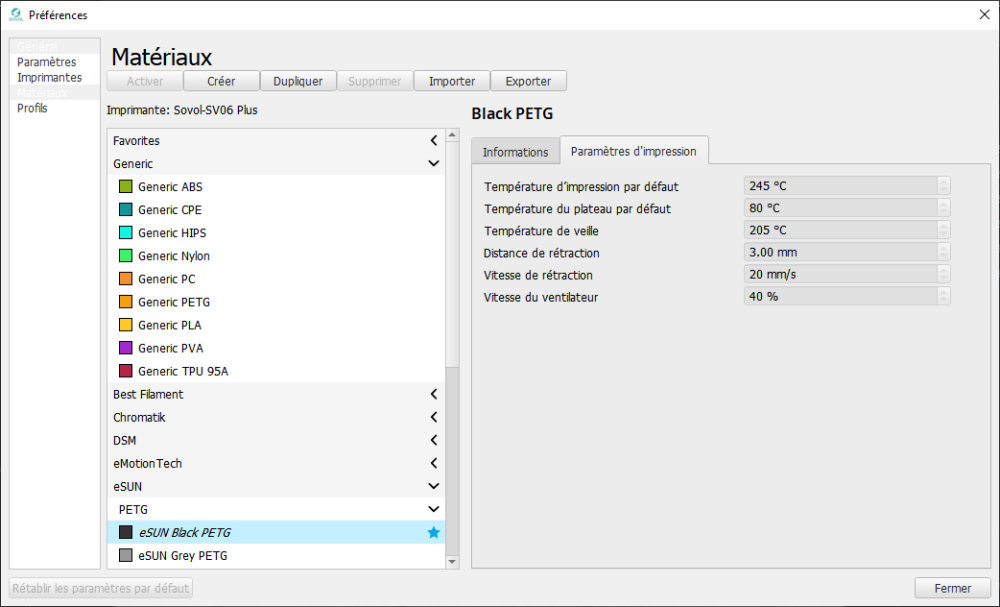Open the Paramètres preferences page
1000x607 pixels.
point(55,62)
